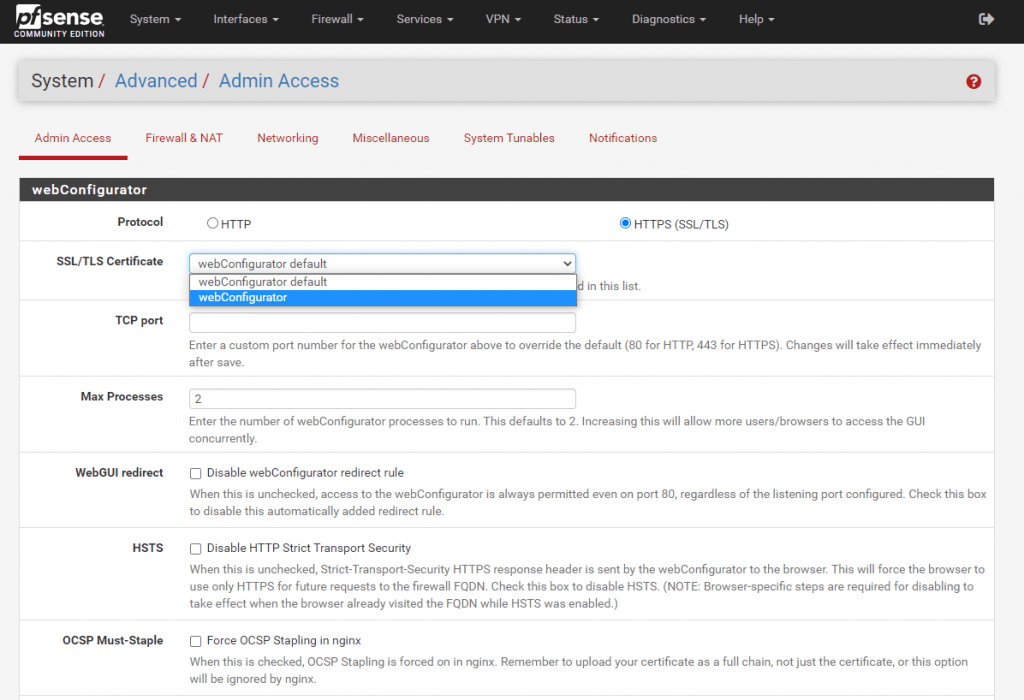Image resolution: width=1024 pixels, height=700 pixels.
Task: Open the Interfaces menu
Action: pos(246,20)
